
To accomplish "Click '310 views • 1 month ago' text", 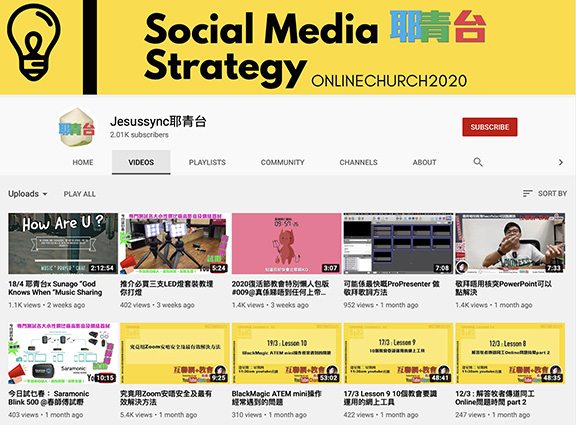I will click(269, 415).
